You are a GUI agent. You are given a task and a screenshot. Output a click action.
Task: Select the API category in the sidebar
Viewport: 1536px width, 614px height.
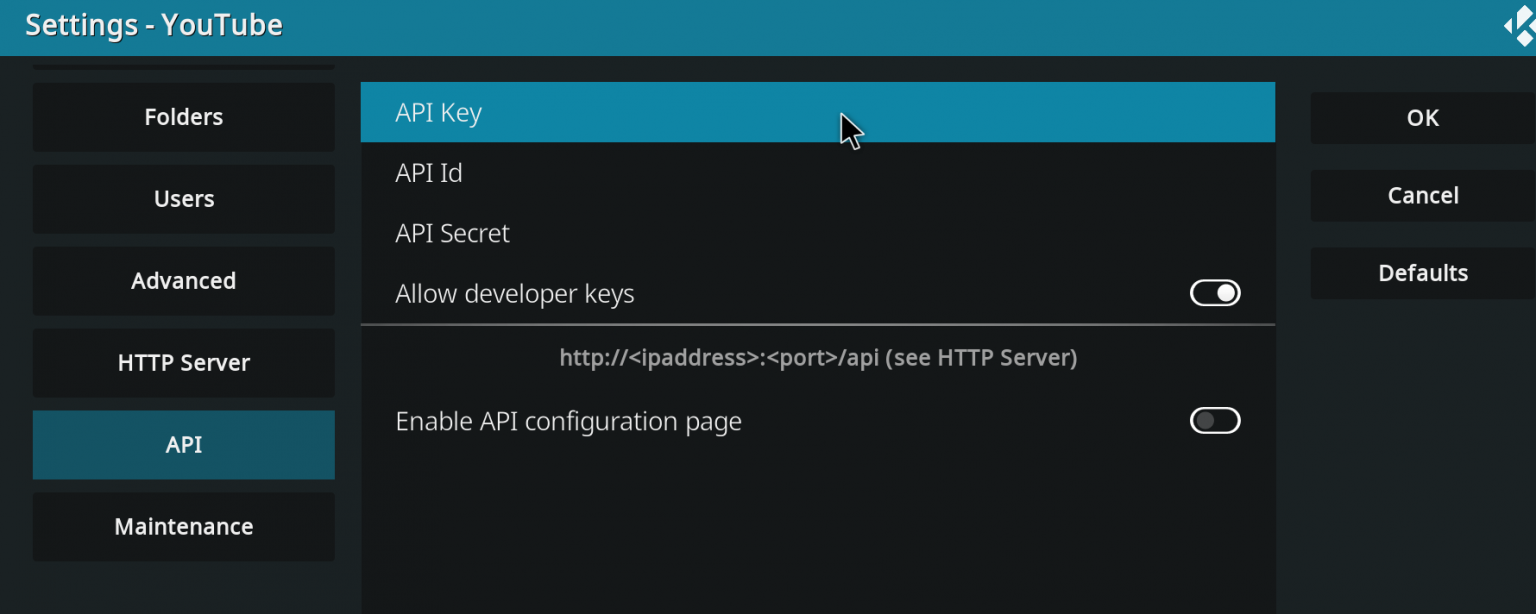point(183,444)
